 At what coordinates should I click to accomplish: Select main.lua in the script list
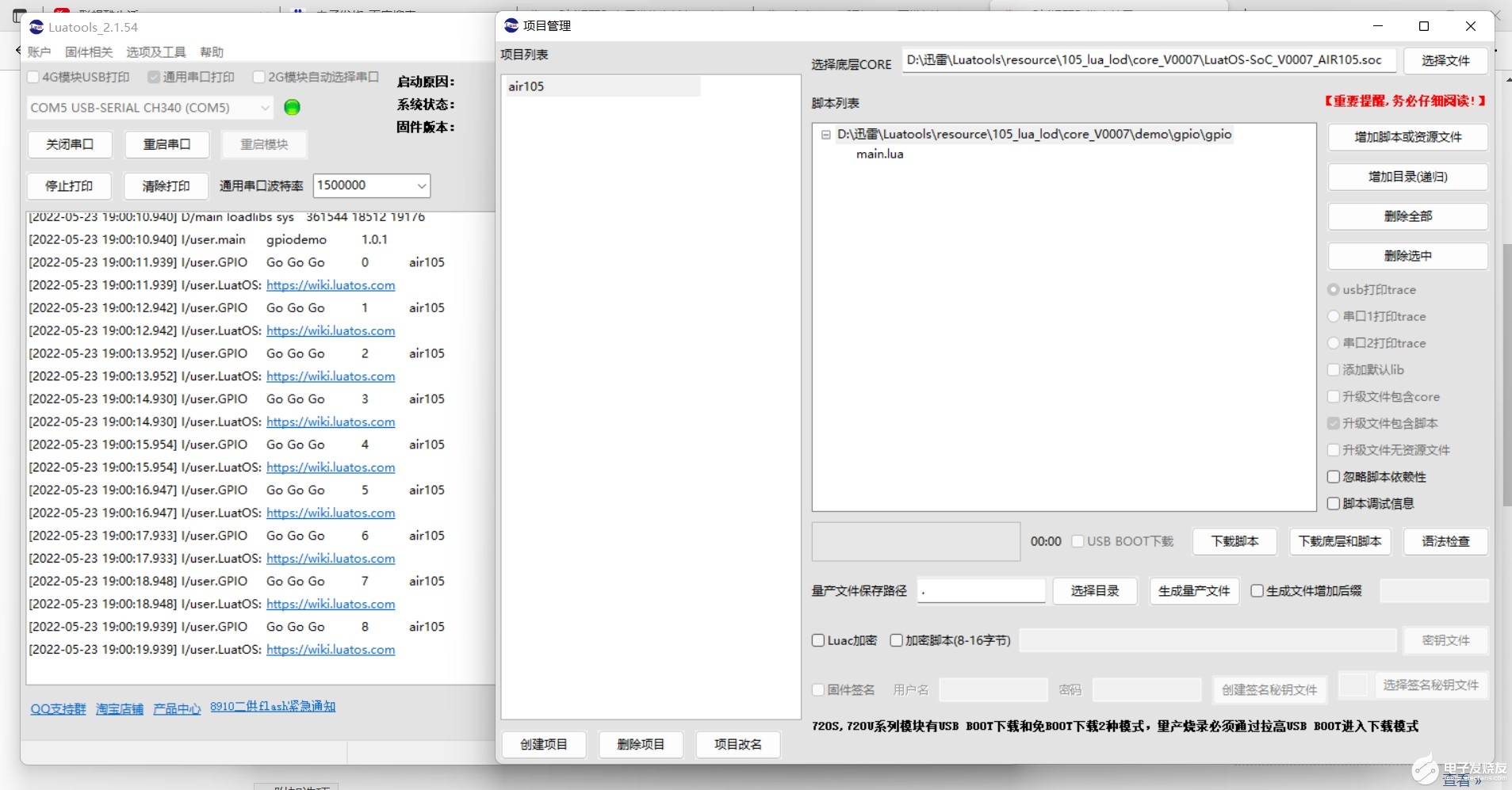point(879,155)
